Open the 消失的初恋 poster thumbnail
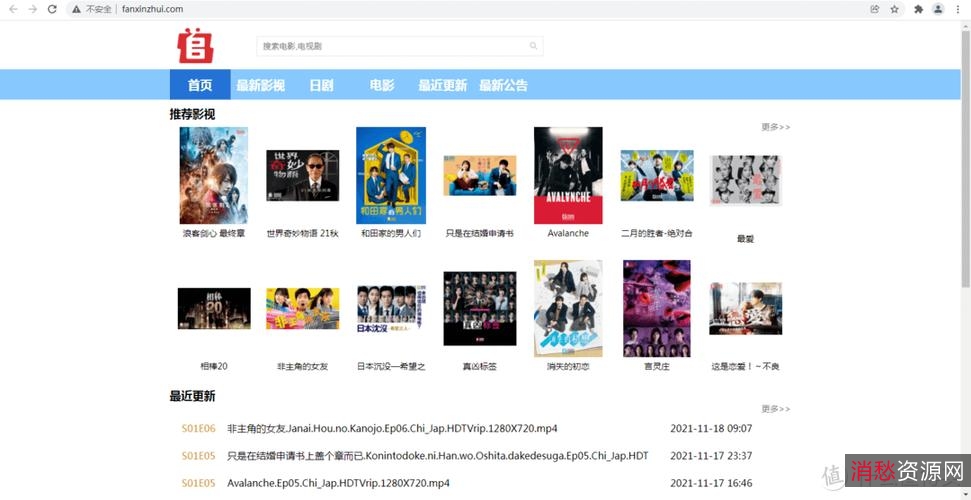 click(x=568, y=309)
